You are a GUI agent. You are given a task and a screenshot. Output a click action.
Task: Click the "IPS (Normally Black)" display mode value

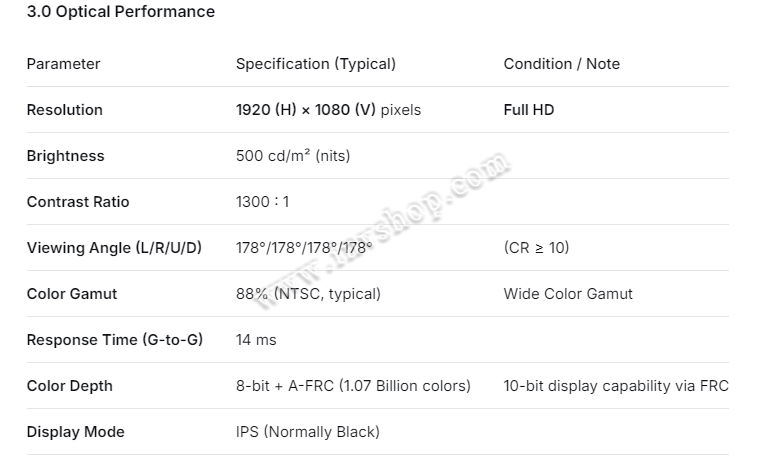point(307,432)
